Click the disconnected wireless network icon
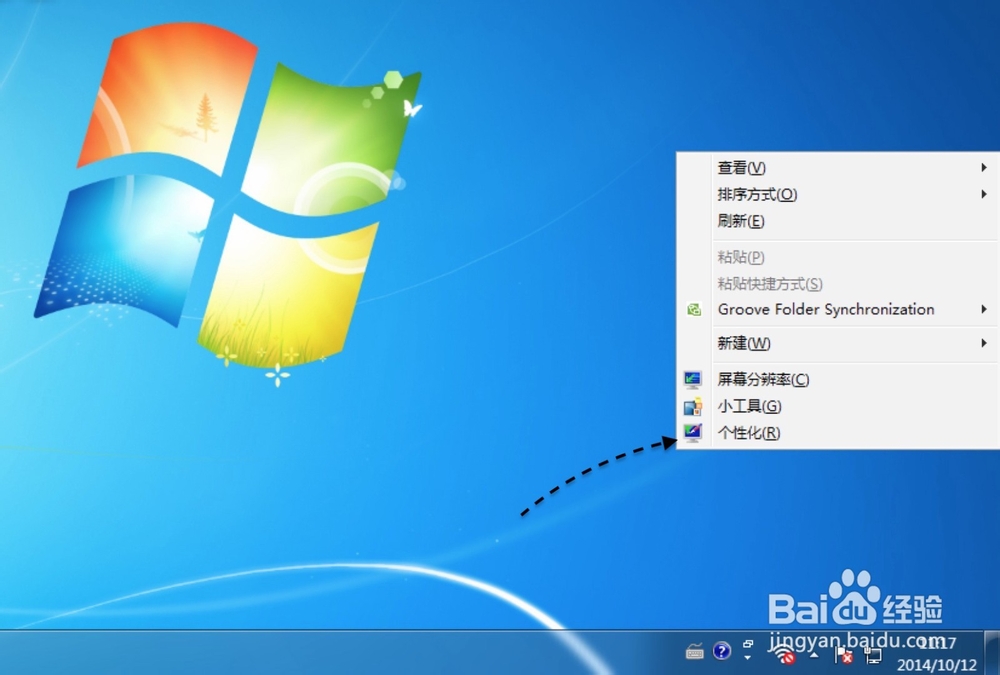 pos(783,653)
